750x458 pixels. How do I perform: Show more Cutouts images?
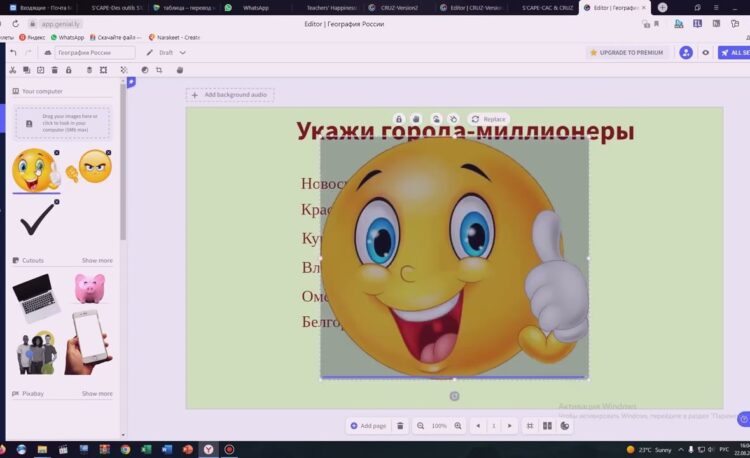[97, 261]
